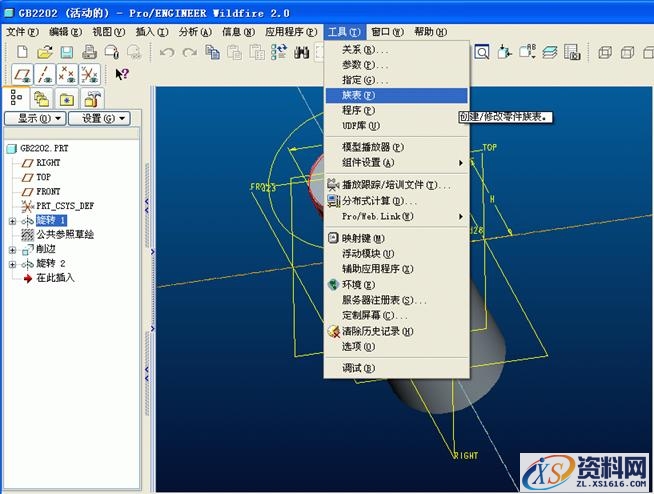Open the 信息(N) menu

click(x=238, y=32)
